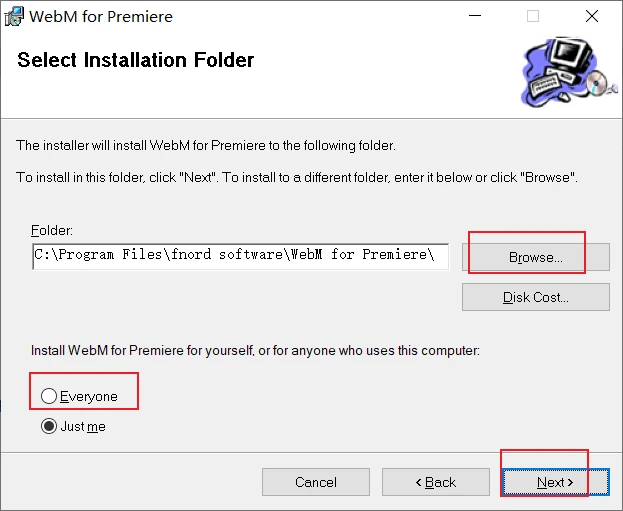Show Disk Cost information
This screenshot has height=511, width=623.
(535, 297)
